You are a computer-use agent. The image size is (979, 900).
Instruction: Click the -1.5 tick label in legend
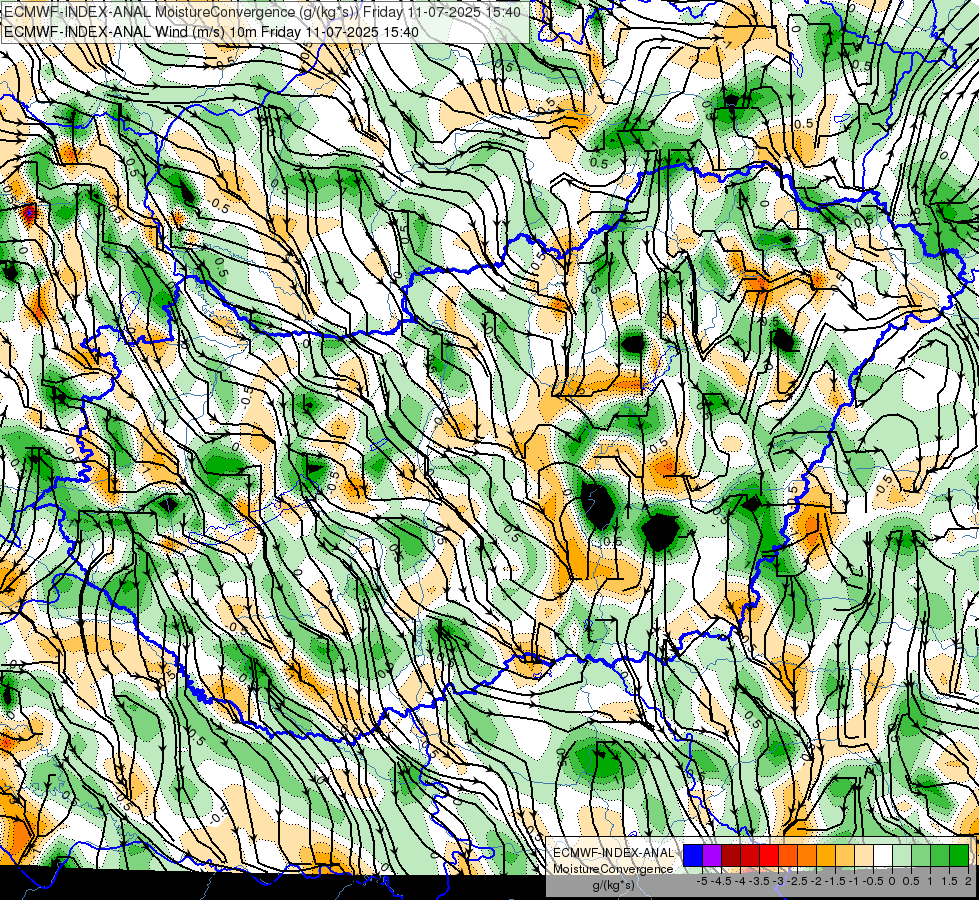835,881
